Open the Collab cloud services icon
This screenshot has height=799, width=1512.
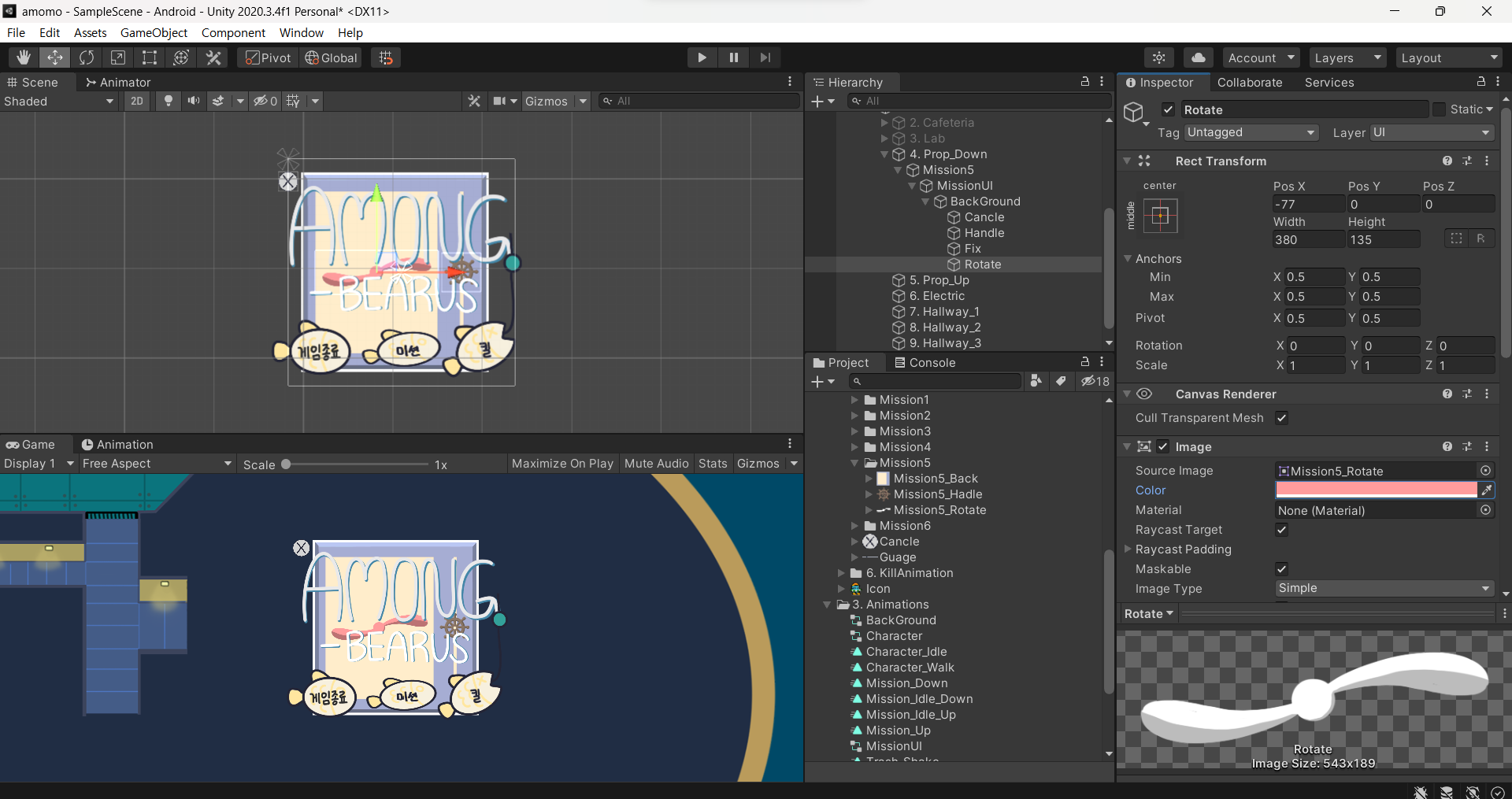coord(1198,57)
